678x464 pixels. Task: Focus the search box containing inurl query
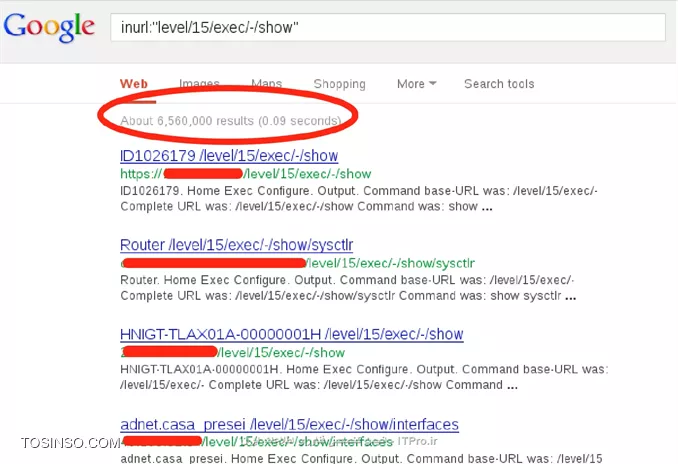point(388,27)
